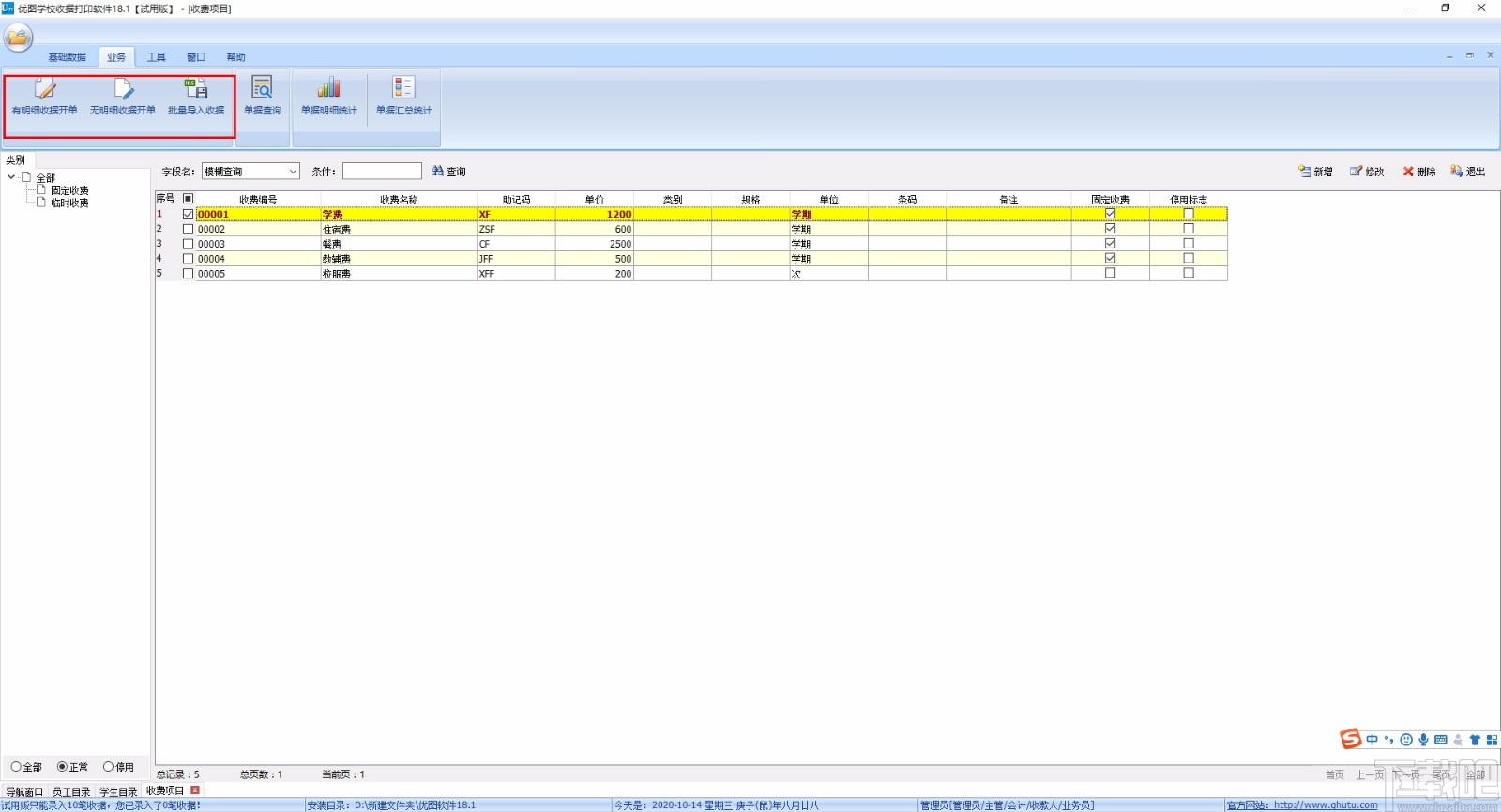Screen dimensions: 1501x812
Task: Toggle 停用标志 checkbox for 学费 row
Action: [1189, 214]
